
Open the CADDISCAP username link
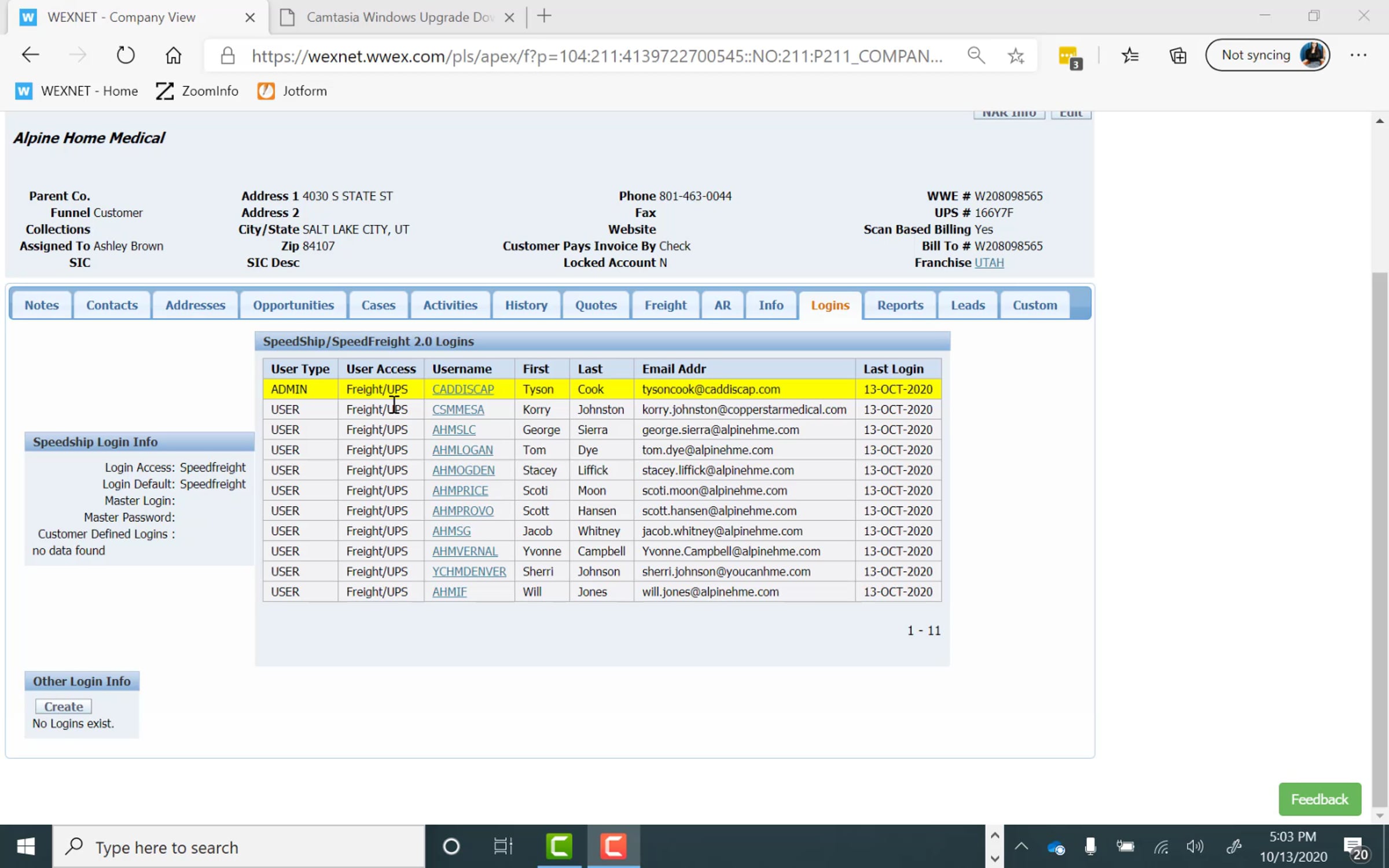pyautogui.click(x=463, y=389)
